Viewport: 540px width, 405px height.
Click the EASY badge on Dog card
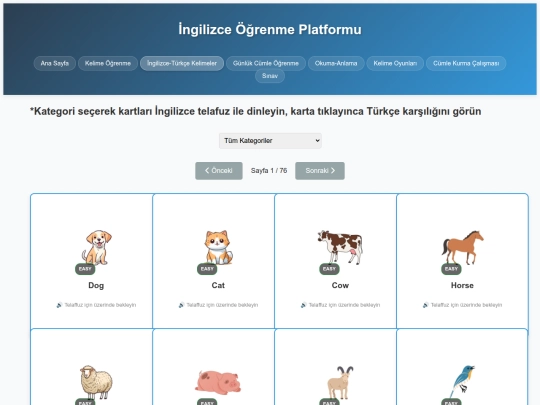(85, 269)
